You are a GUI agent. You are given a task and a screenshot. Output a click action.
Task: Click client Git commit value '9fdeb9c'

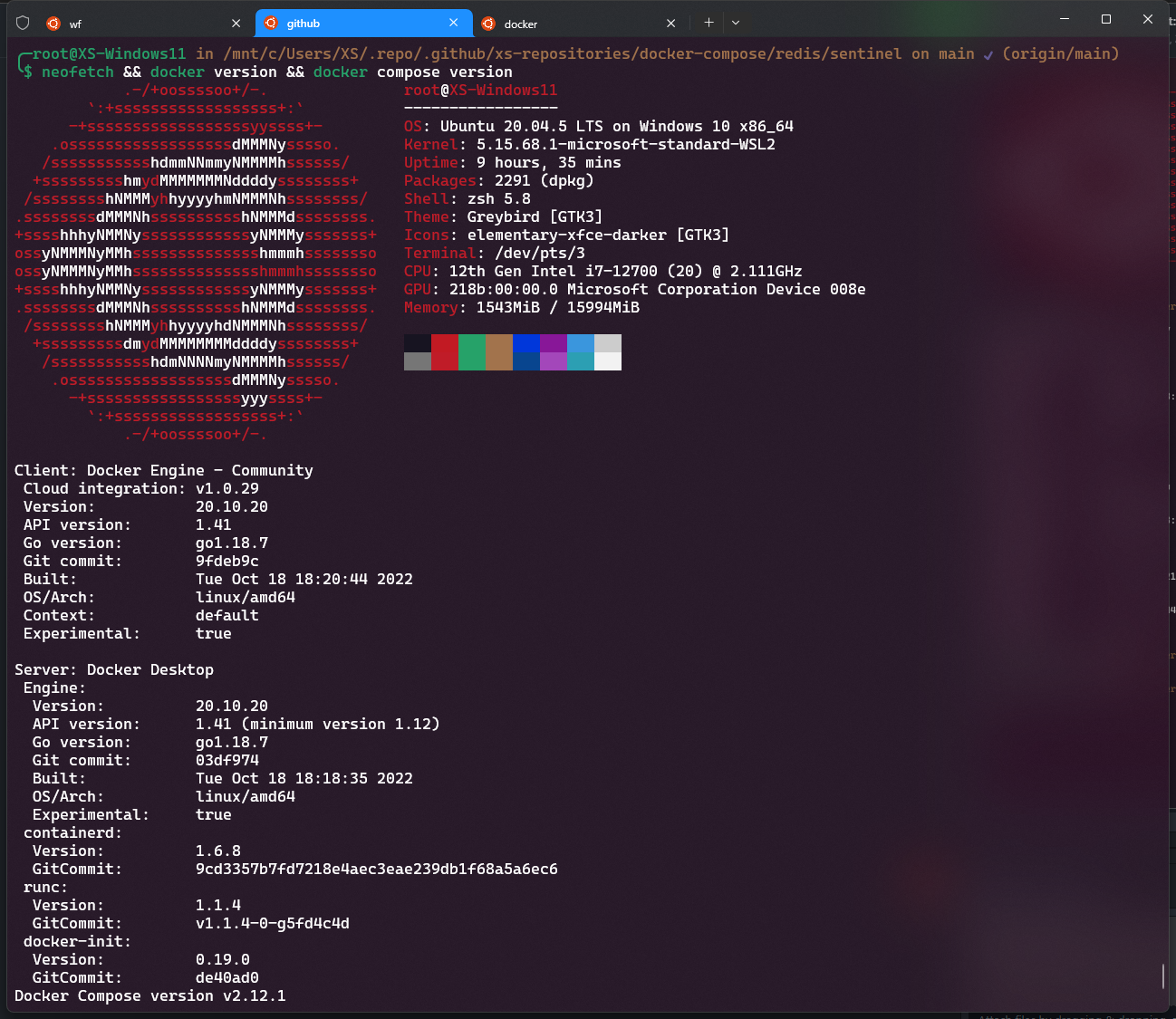pos(227,562)
